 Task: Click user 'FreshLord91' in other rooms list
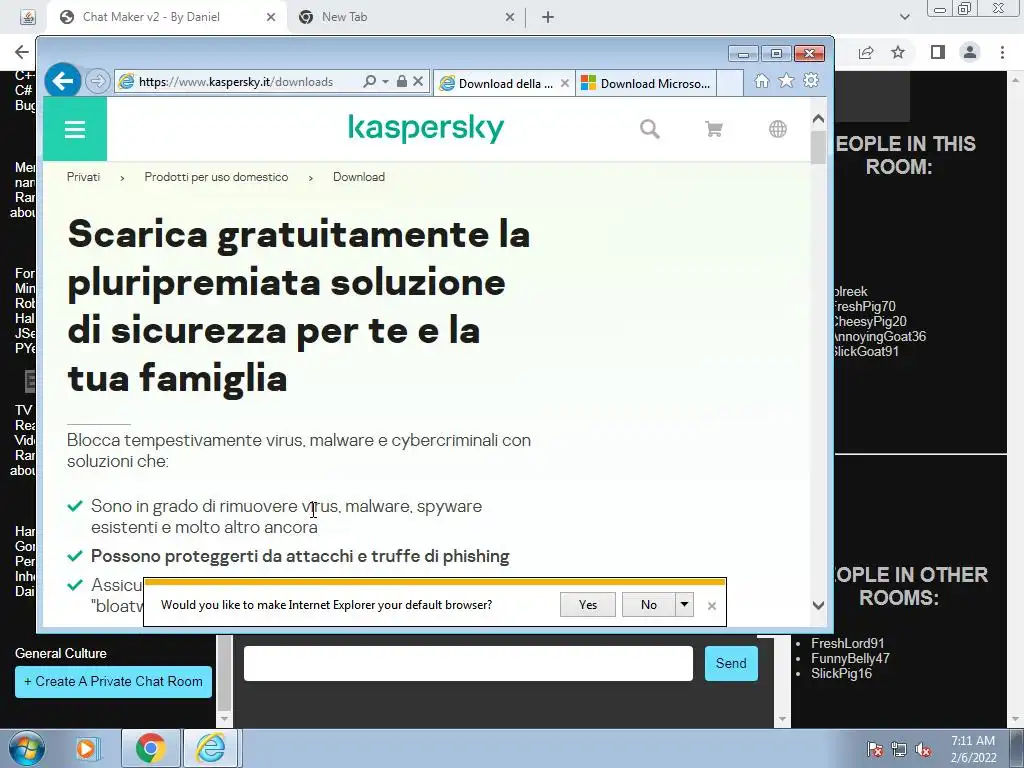click(848, 643)
